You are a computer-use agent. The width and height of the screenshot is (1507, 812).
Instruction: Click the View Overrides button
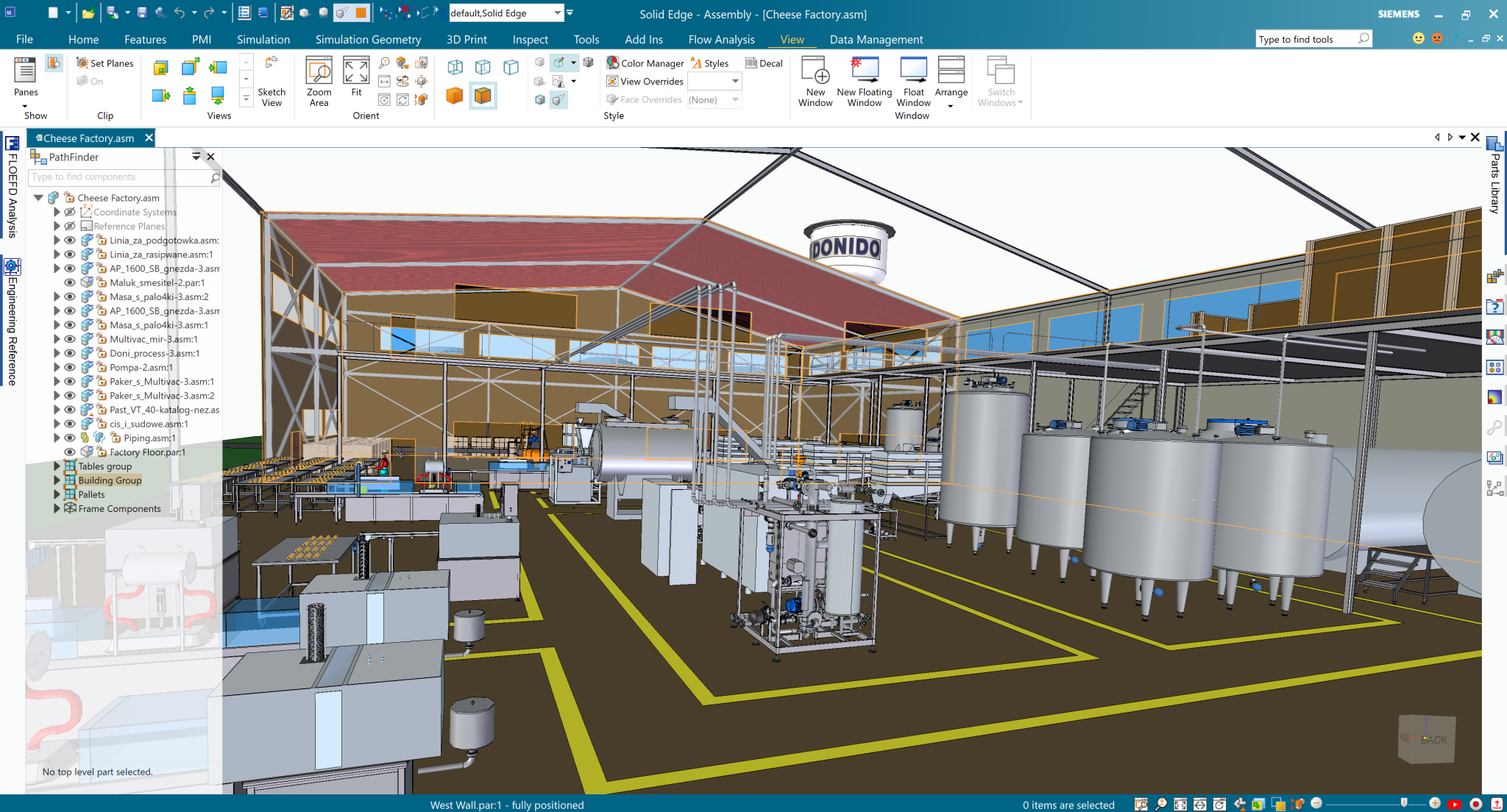(x=645, y=82)
